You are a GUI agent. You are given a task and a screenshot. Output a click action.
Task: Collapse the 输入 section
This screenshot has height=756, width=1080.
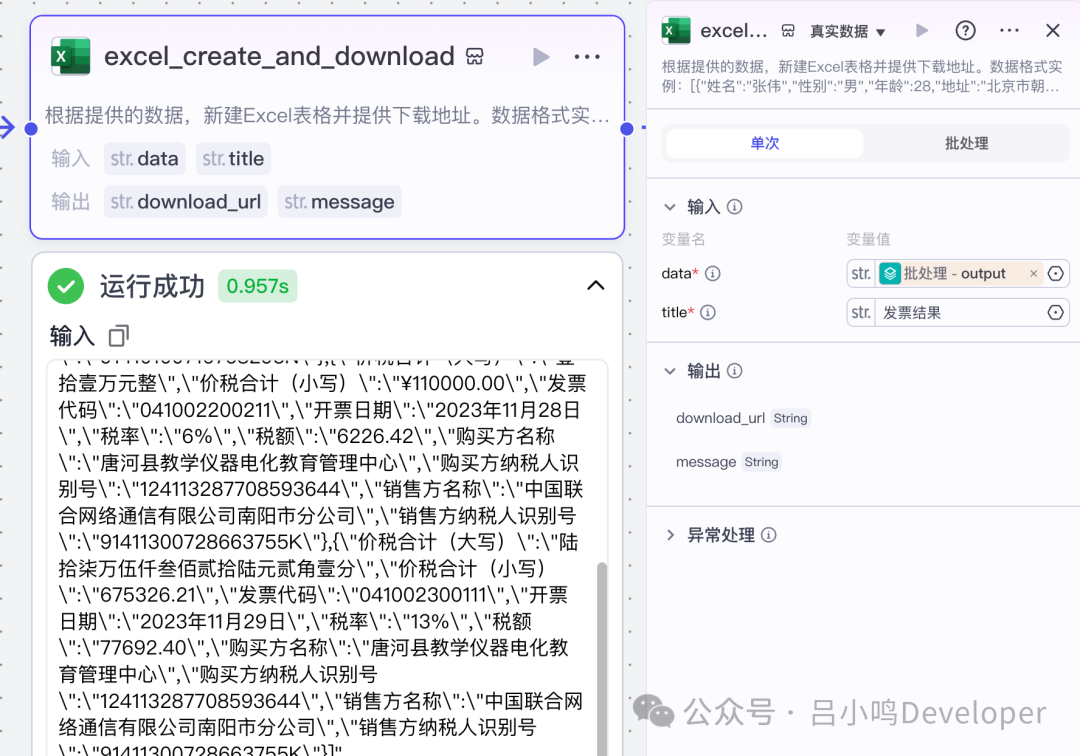click(x=669, y=207)
